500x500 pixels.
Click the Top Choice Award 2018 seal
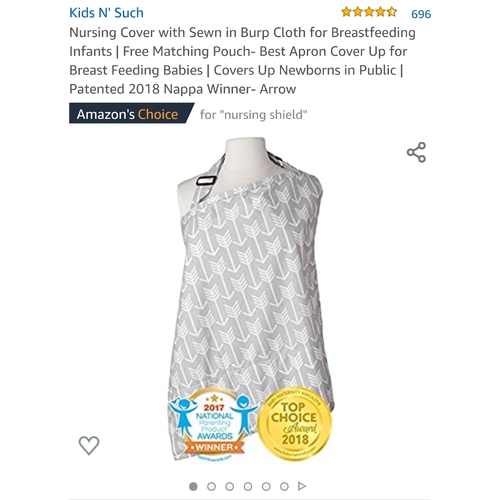pyautogui.click(x=295, y=424)
